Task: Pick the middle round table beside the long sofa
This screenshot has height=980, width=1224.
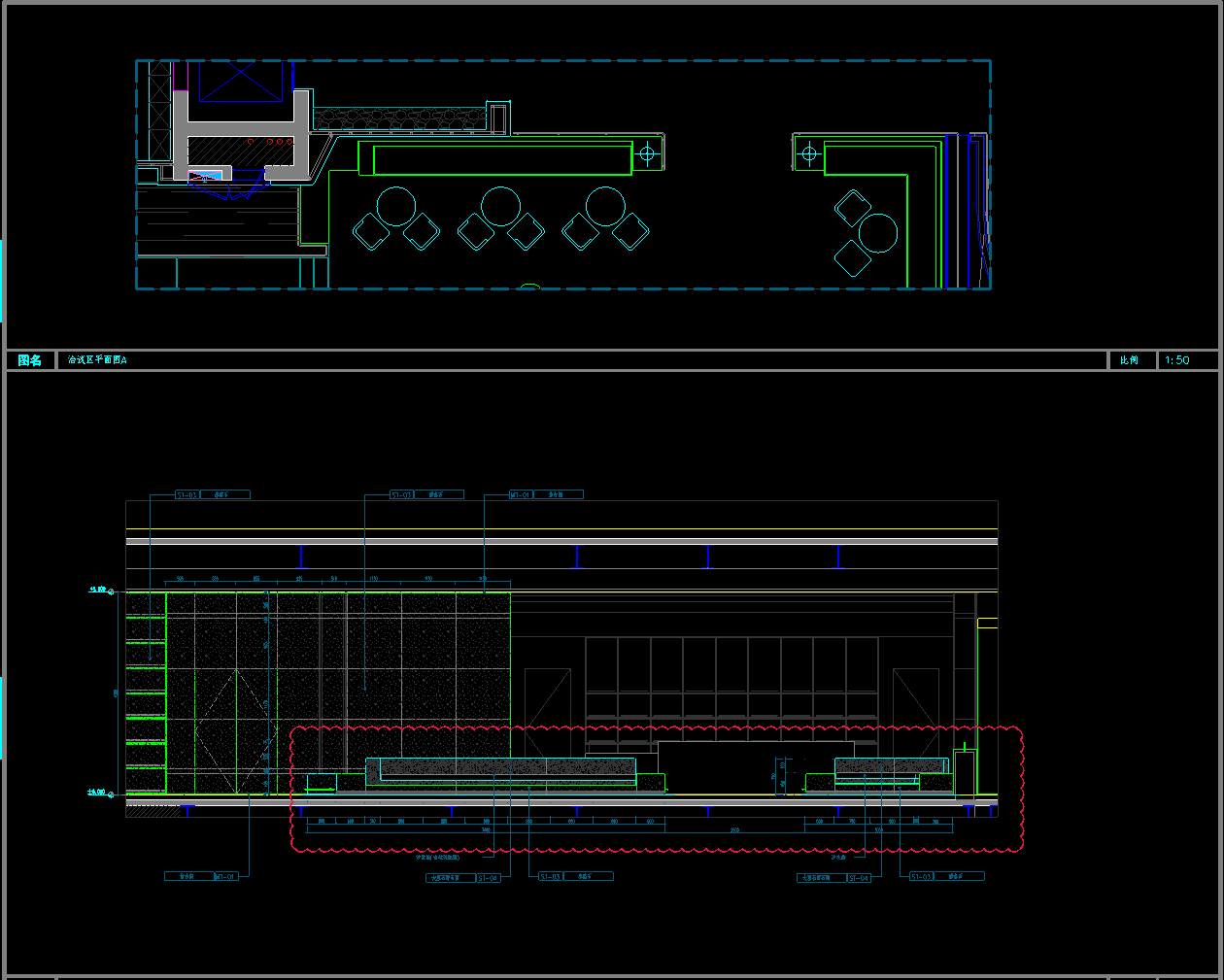Action: 501,206
